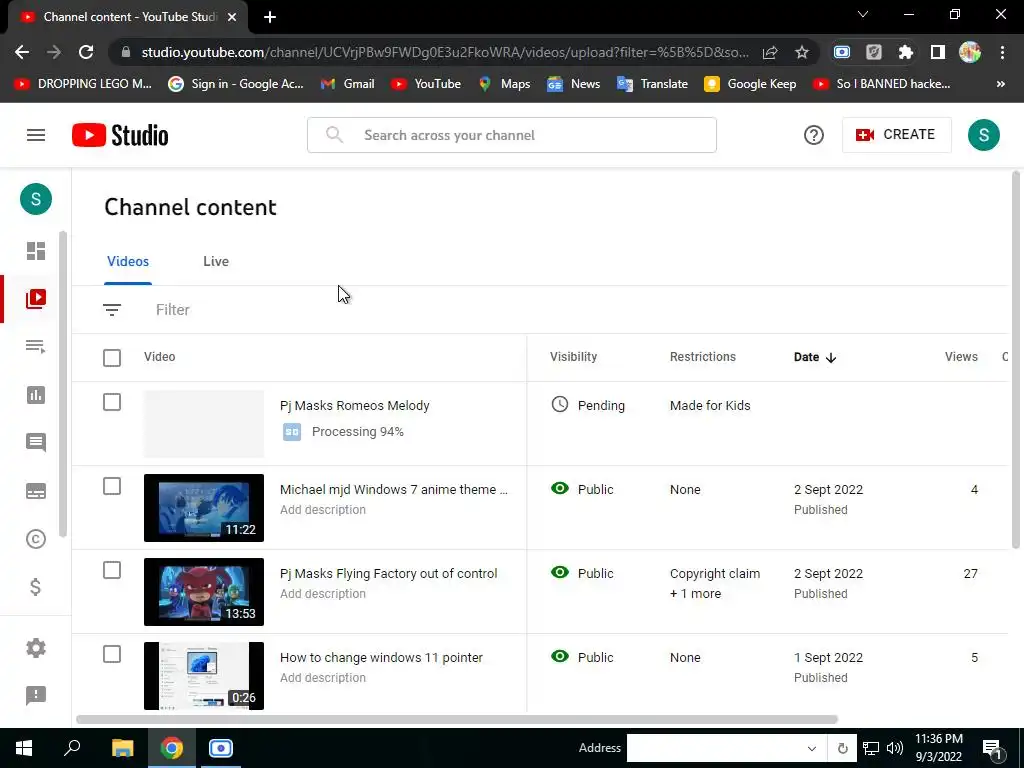1024x768 pixels.
Task: Open the volume speaker tray icon
Action: pyautogui.click(x=895, y=748)
